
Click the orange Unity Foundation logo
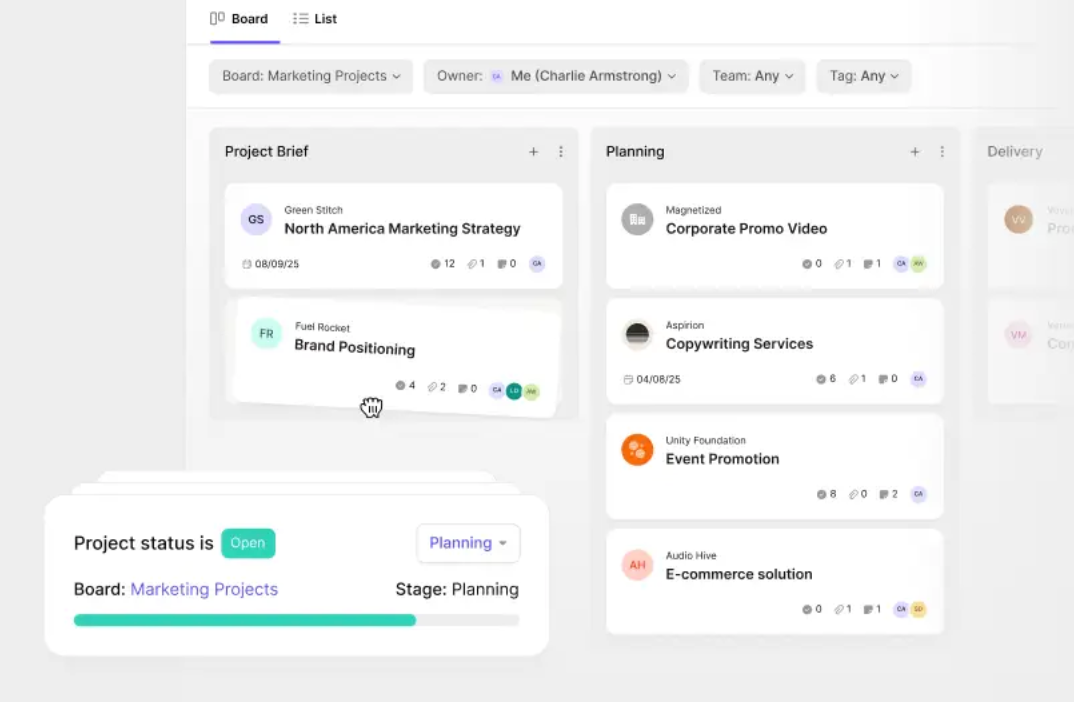point(637,450)
